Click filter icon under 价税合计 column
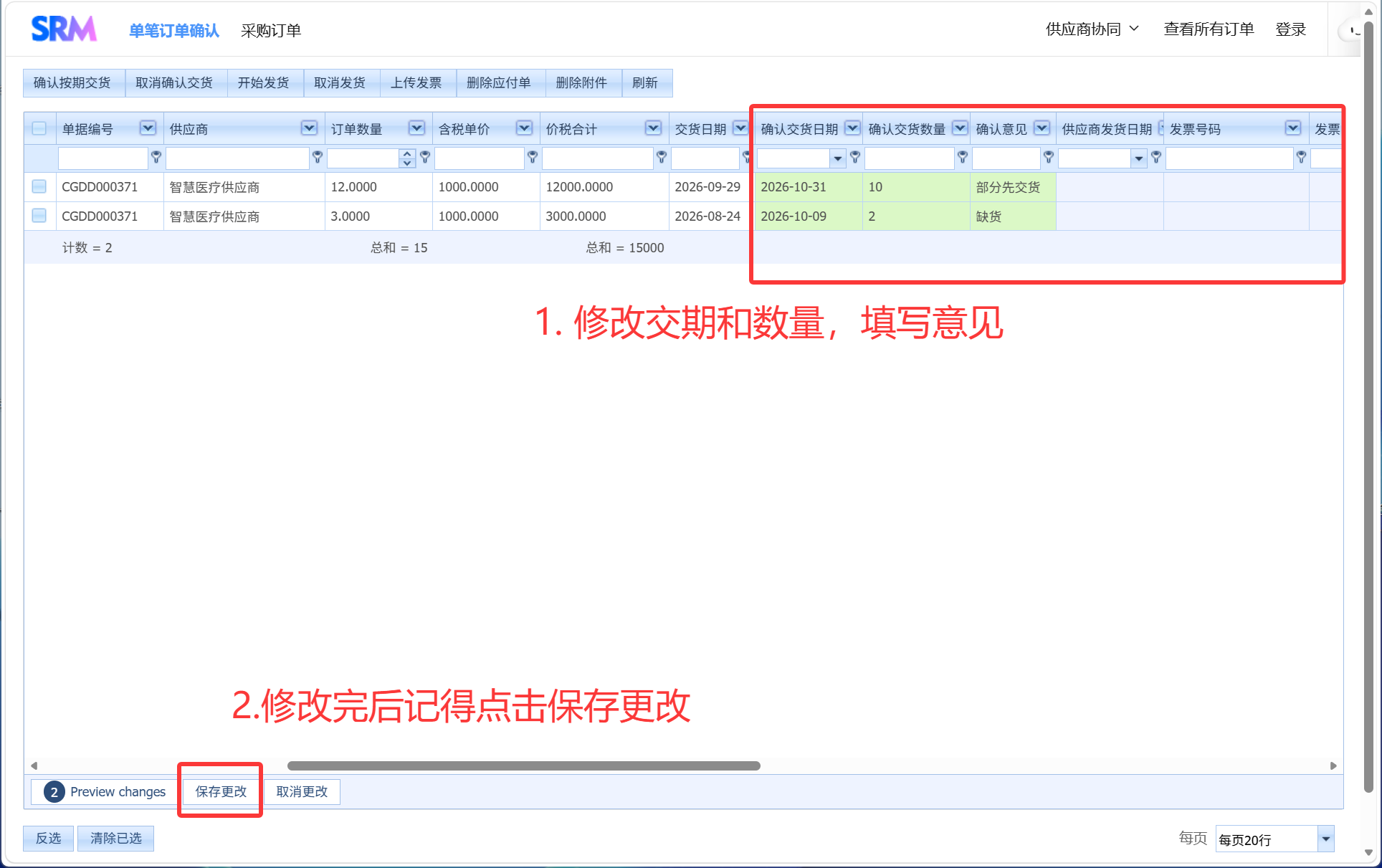 [x=662, y=157]
